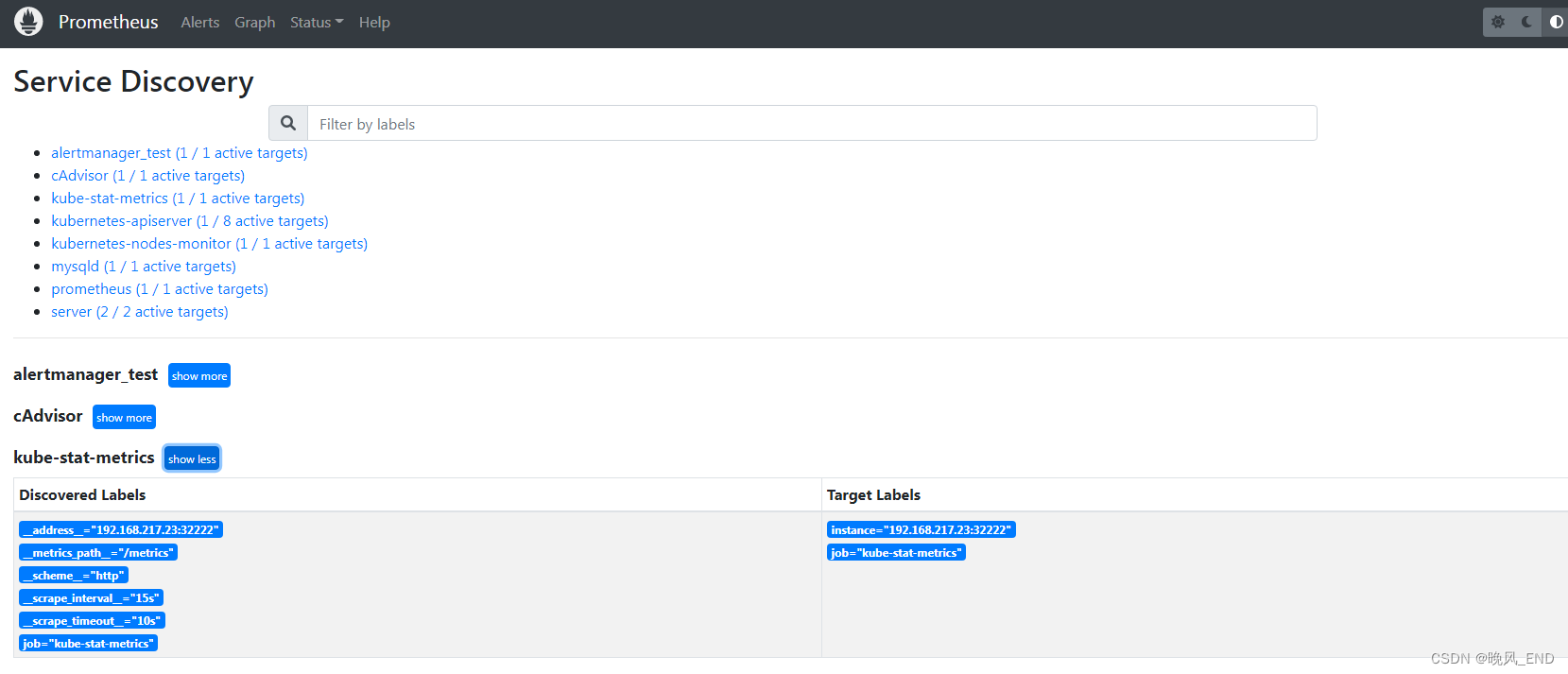Jump to kubernetes-nodes-monitor targets link
The image size is (1568, 674).
tap(210, 244)
